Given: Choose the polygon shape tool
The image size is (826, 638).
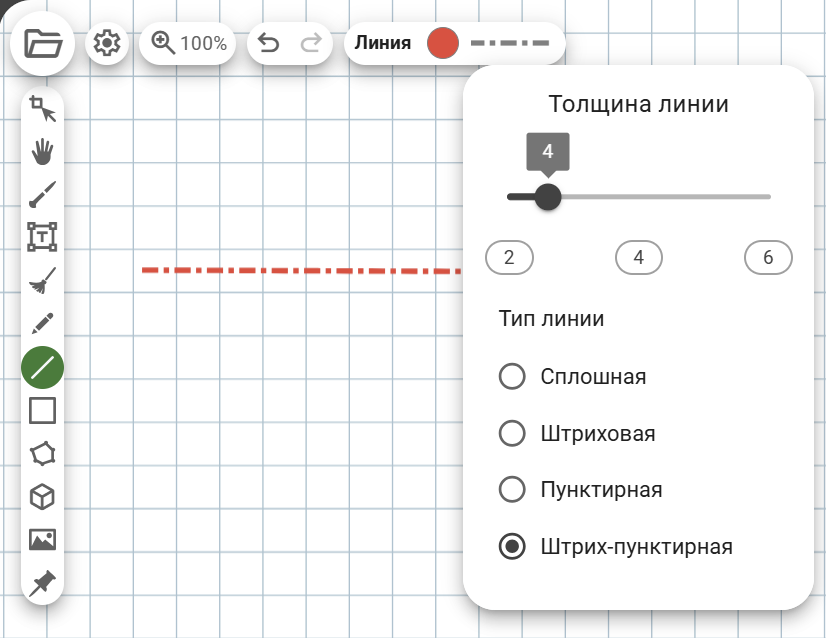Looking at the screenshot, I should point(42,453).
